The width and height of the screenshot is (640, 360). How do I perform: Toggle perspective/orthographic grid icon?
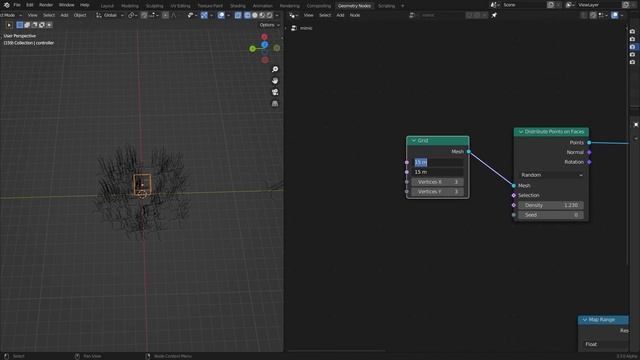point(275,104)
